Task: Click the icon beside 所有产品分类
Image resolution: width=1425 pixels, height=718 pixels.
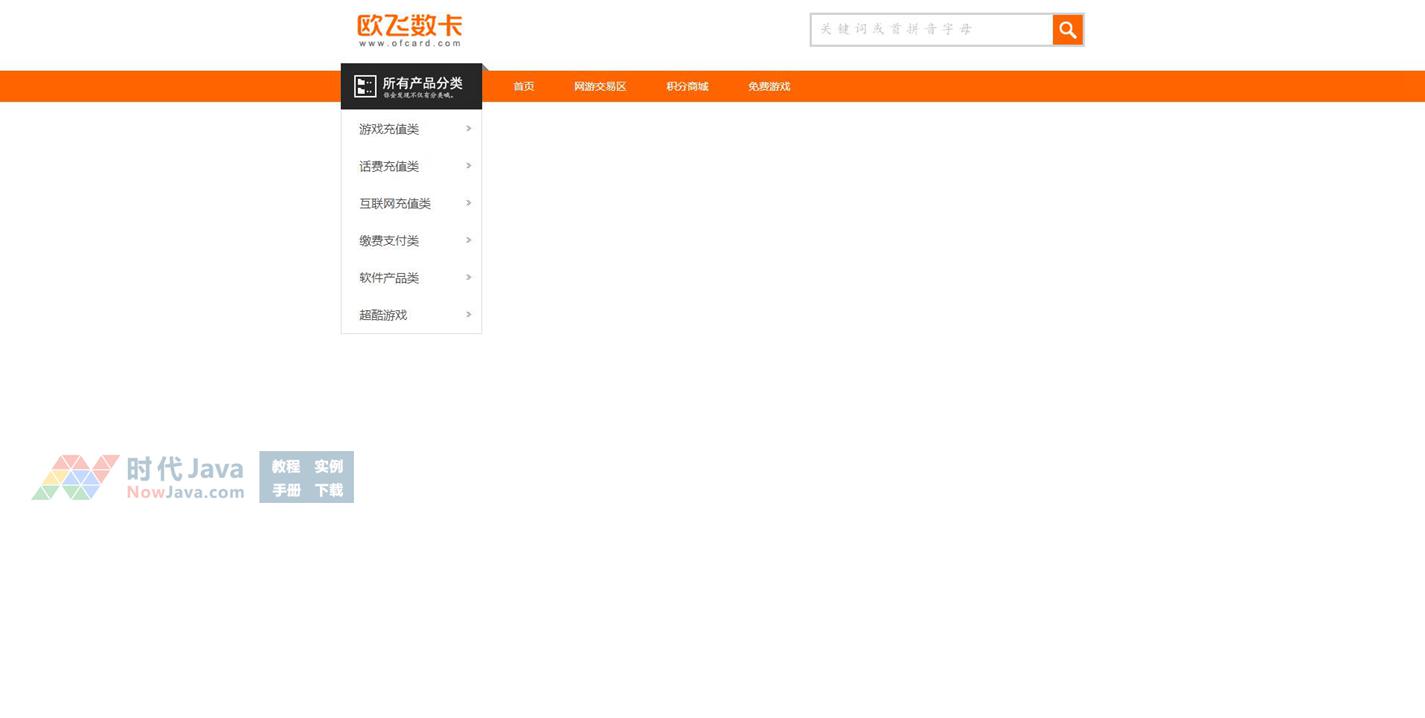Action: click(x=365, y=86)
